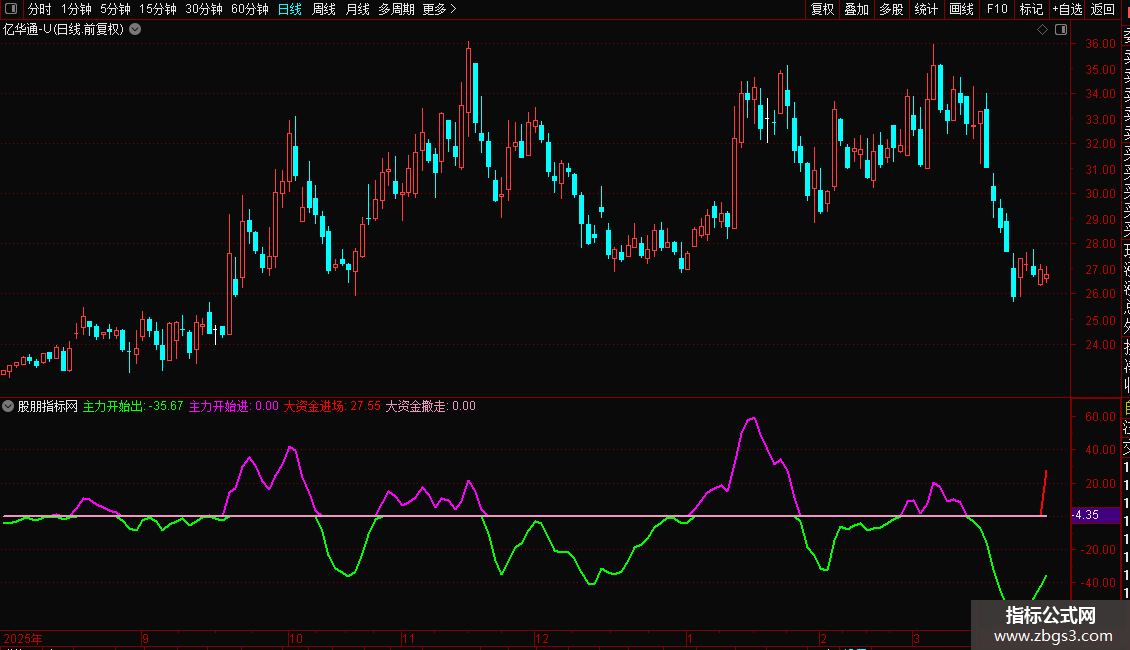Click the diamond marker icon above the chart
Viewport: 1130px width, 650px height.
[1042, 30]
